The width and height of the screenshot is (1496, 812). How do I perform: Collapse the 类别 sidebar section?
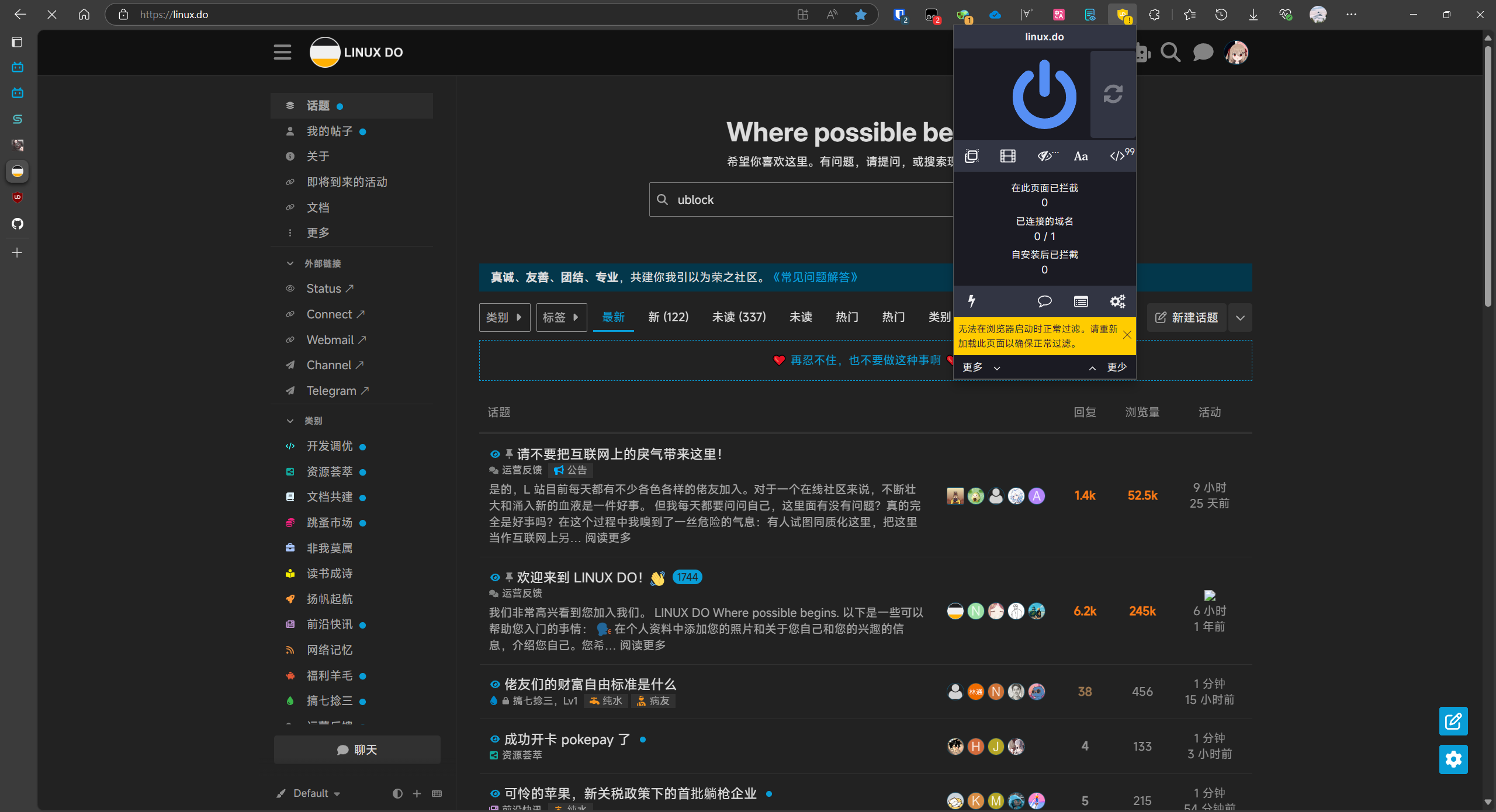click(x=304, y=421)
